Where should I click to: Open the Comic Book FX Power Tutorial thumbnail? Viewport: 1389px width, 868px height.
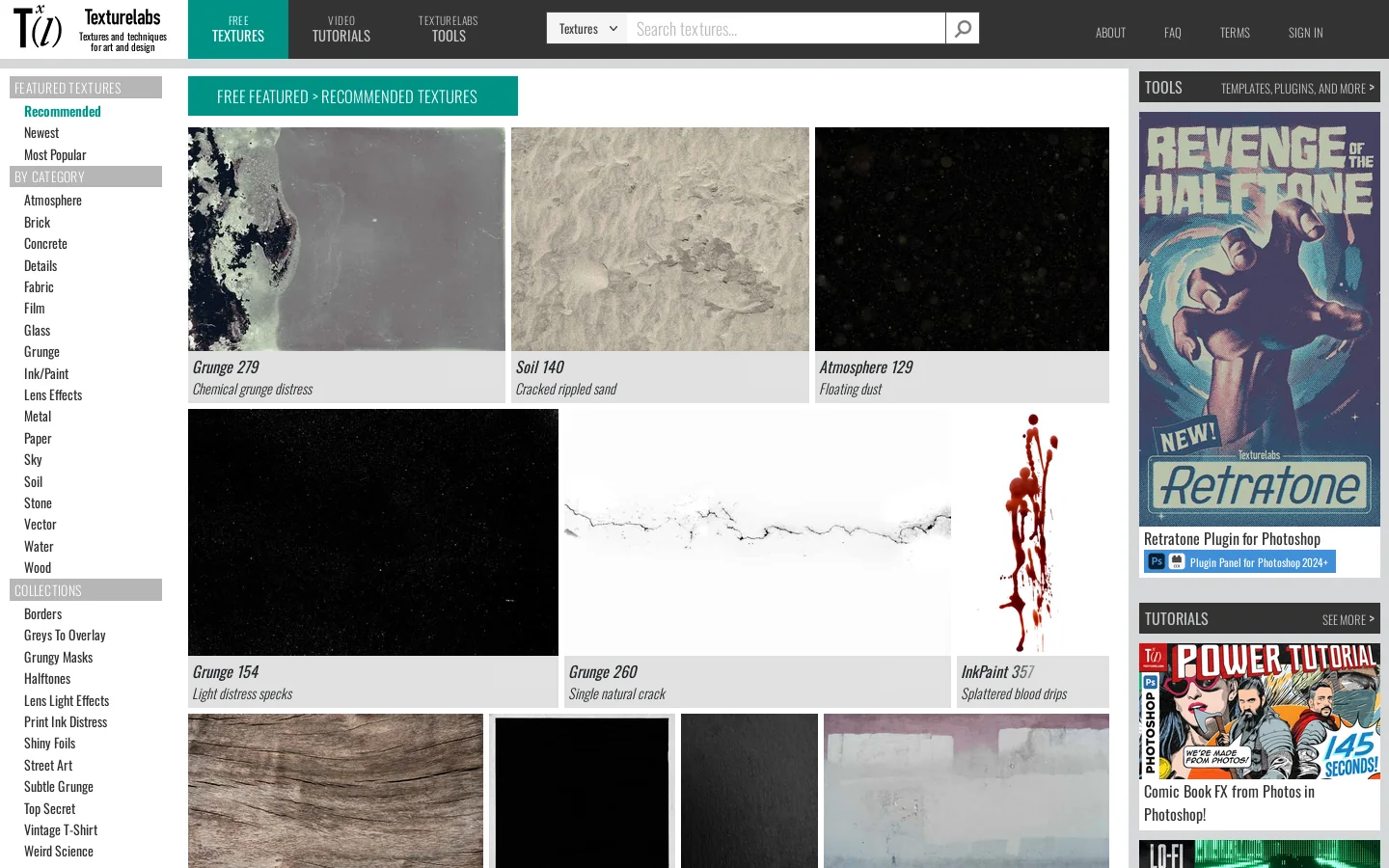[1260, 712]
